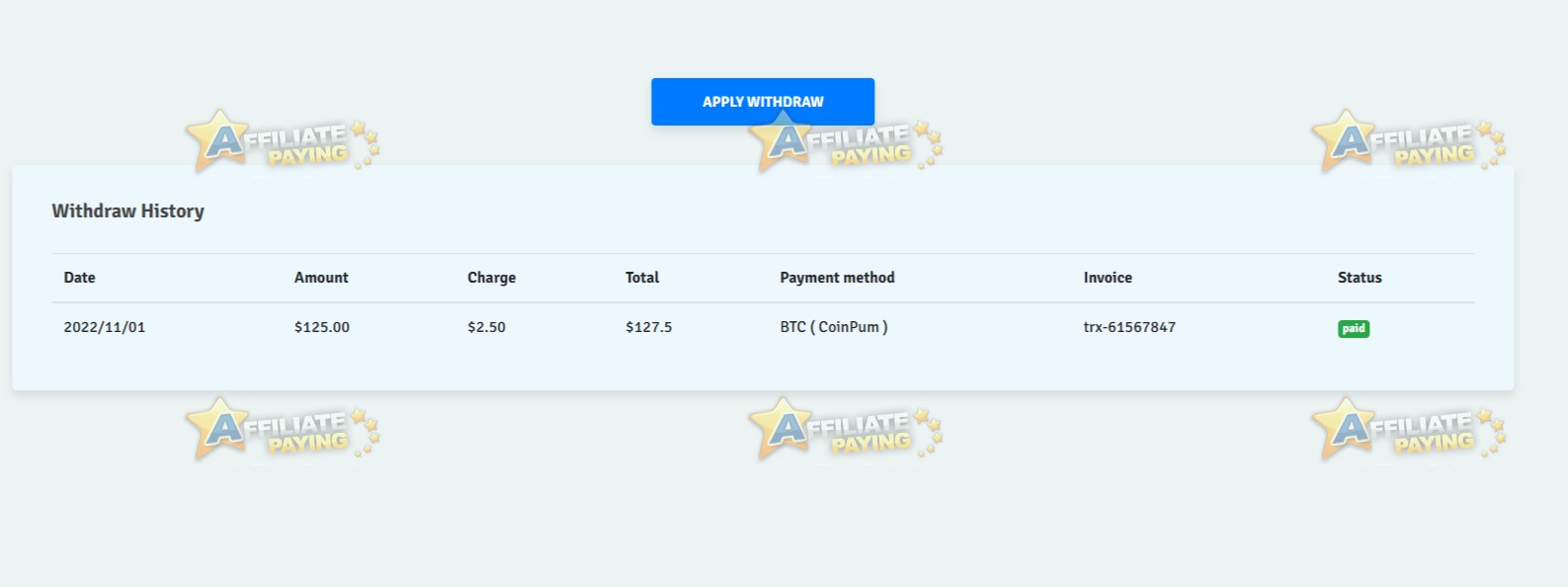The width and height of the screenshot is (1568, 587).
Task: Click the BTC ( CoinPum ) payment method
Action: pyautogui.click(x=834, y=327)
